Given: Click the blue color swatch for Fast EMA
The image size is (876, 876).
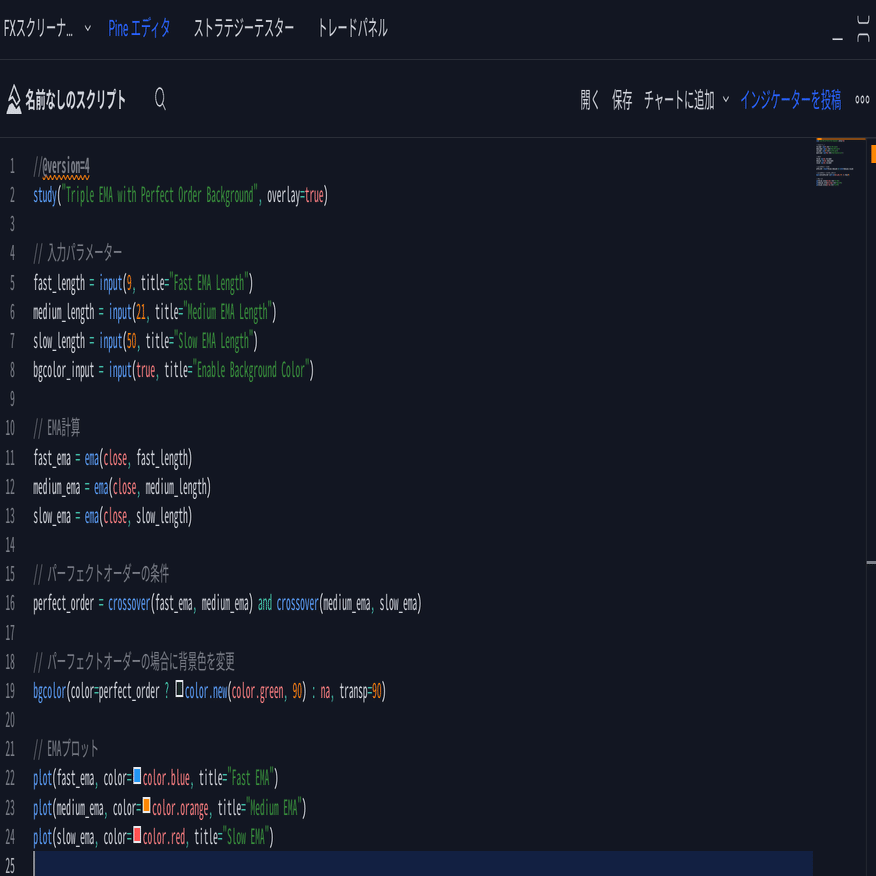Looking at the screenshot, I should click(137, 777).
